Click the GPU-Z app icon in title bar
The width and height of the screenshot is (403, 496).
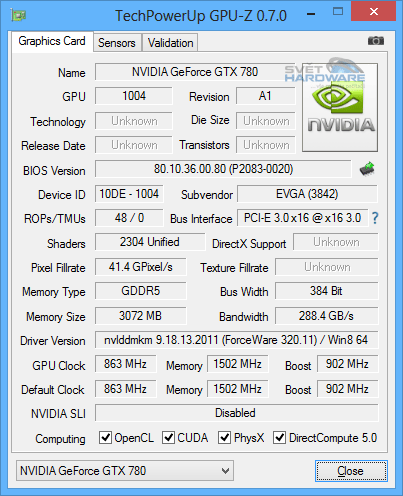point(18,15)
